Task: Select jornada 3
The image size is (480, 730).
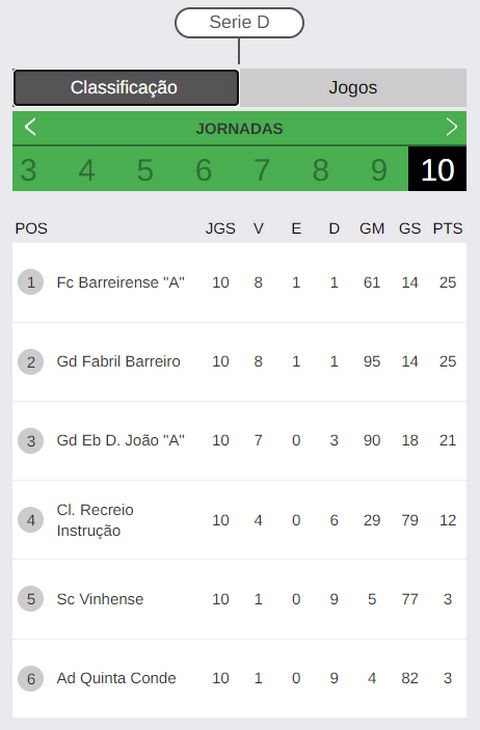Action: coord(28,169)
